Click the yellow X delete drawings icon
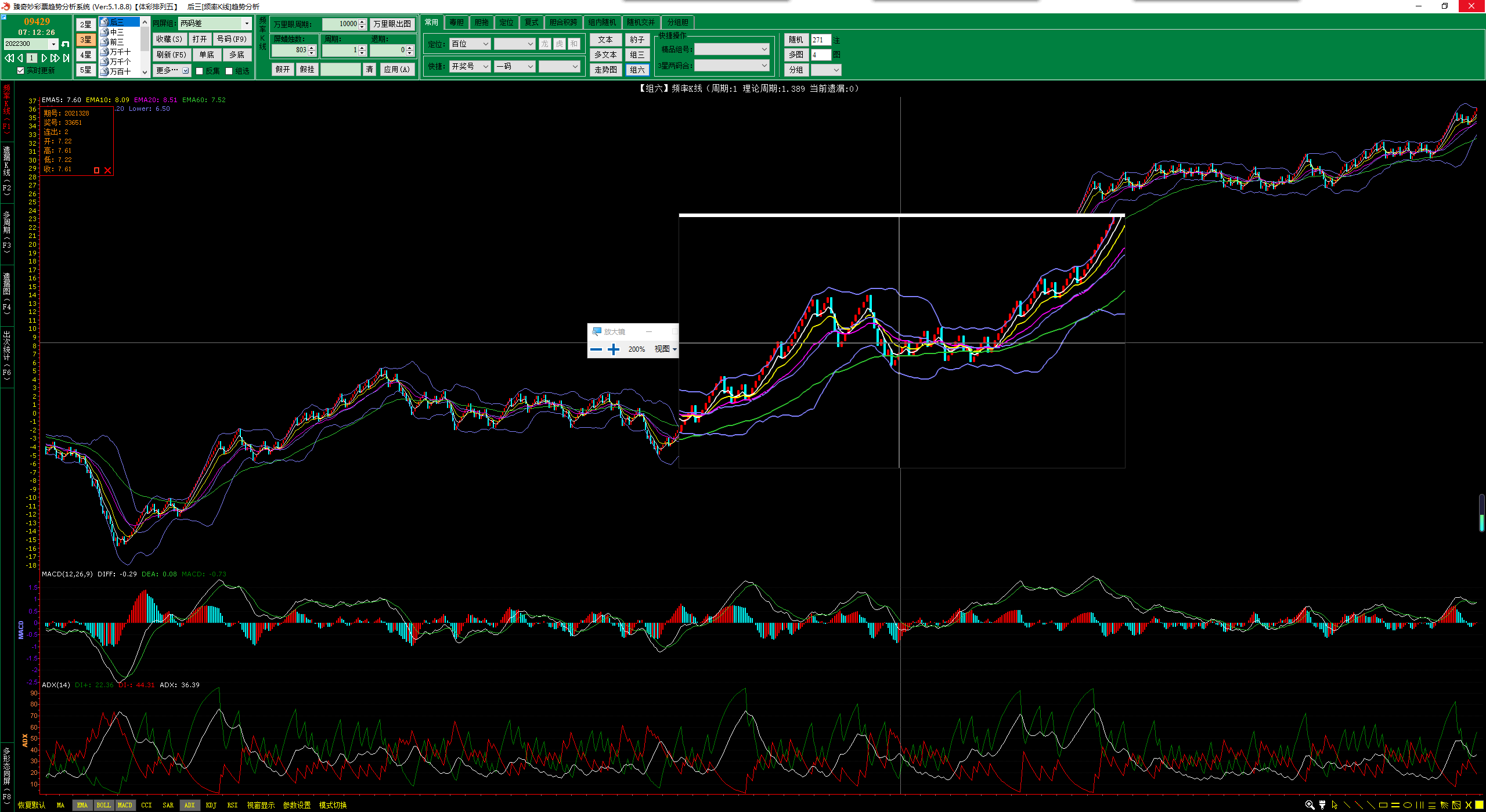 tap(1469, 805)
